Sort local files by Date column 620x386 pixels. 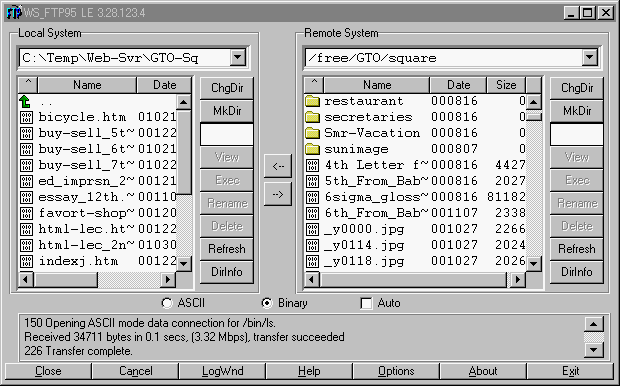tap(164, 85)
